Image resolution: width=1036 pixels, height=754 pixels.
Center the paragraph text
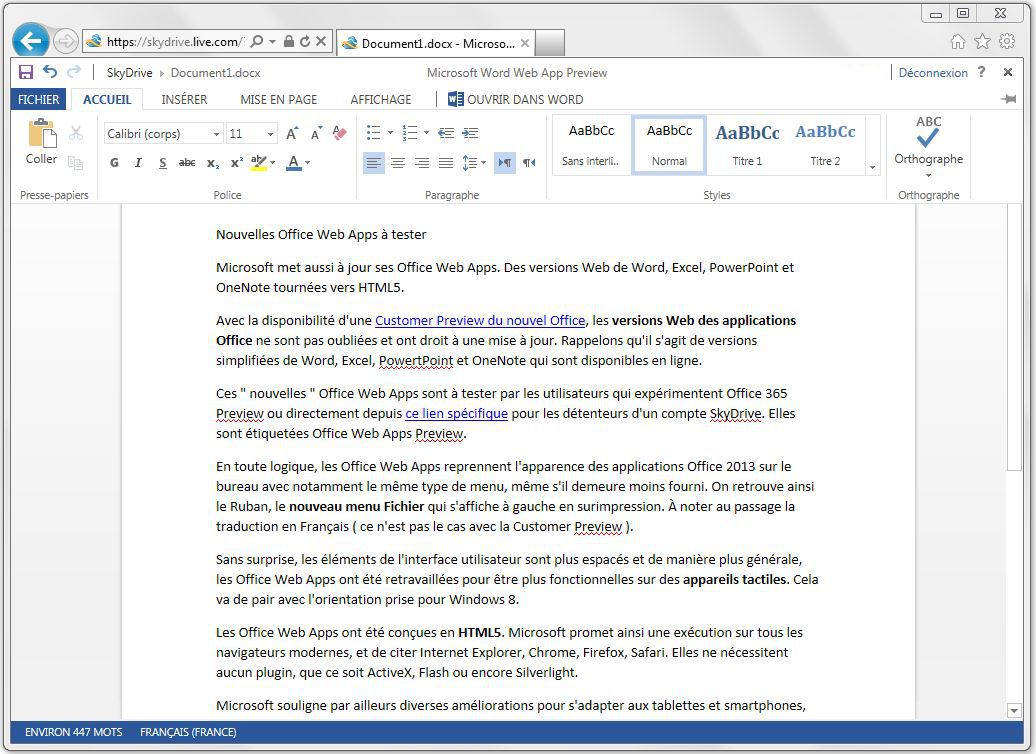click(398, 163)
